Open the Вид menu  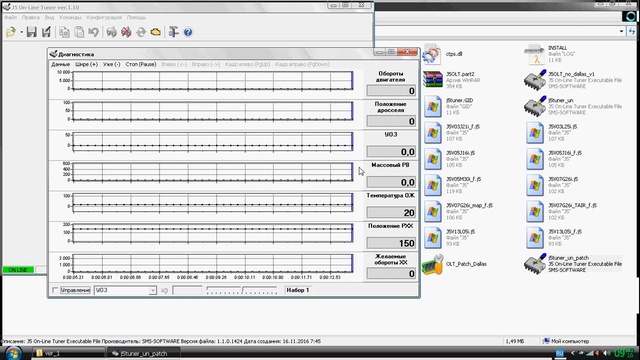[x=49, y=18]
